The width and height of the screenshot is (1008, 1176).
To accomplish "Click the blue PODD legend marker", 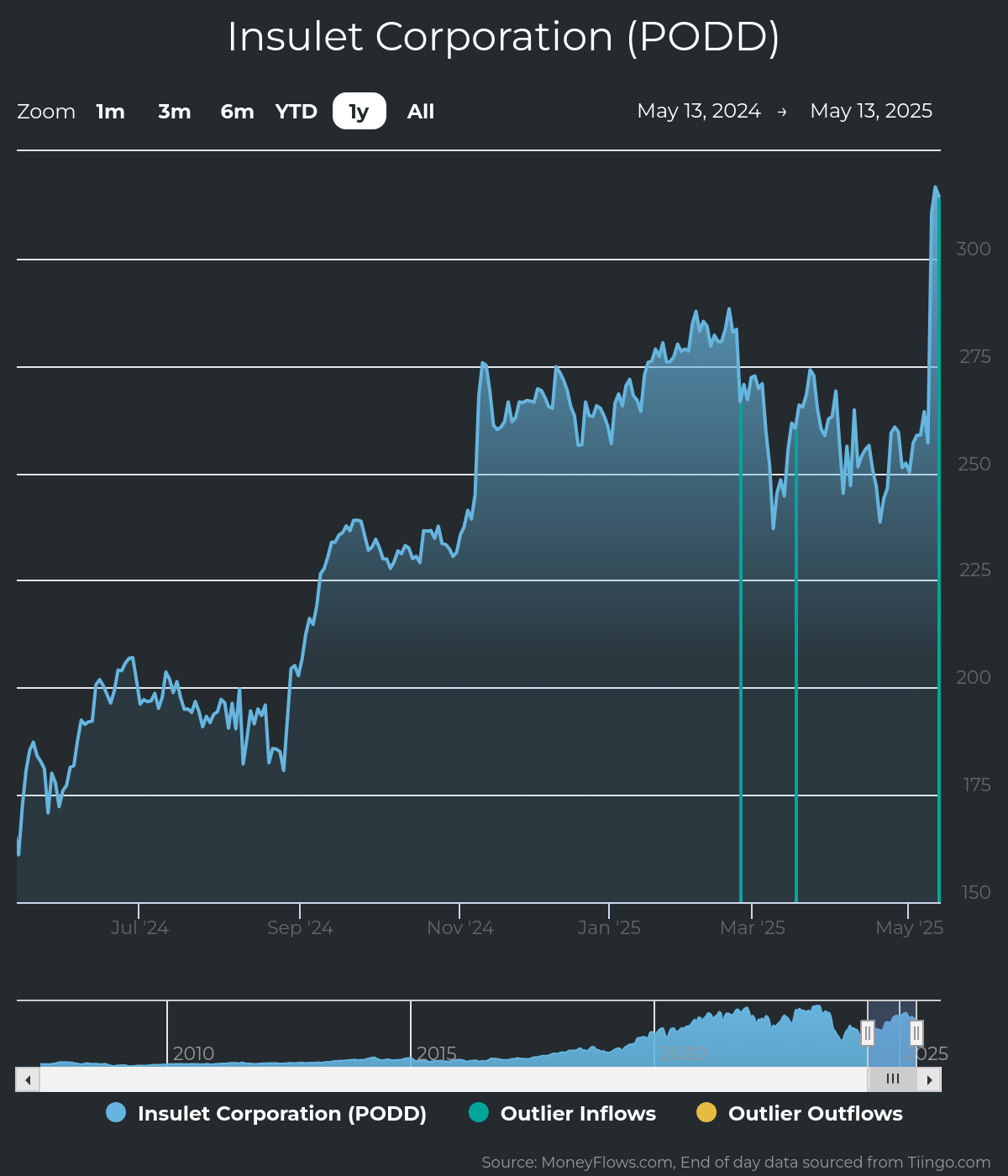I will [x=116, y=1112].
